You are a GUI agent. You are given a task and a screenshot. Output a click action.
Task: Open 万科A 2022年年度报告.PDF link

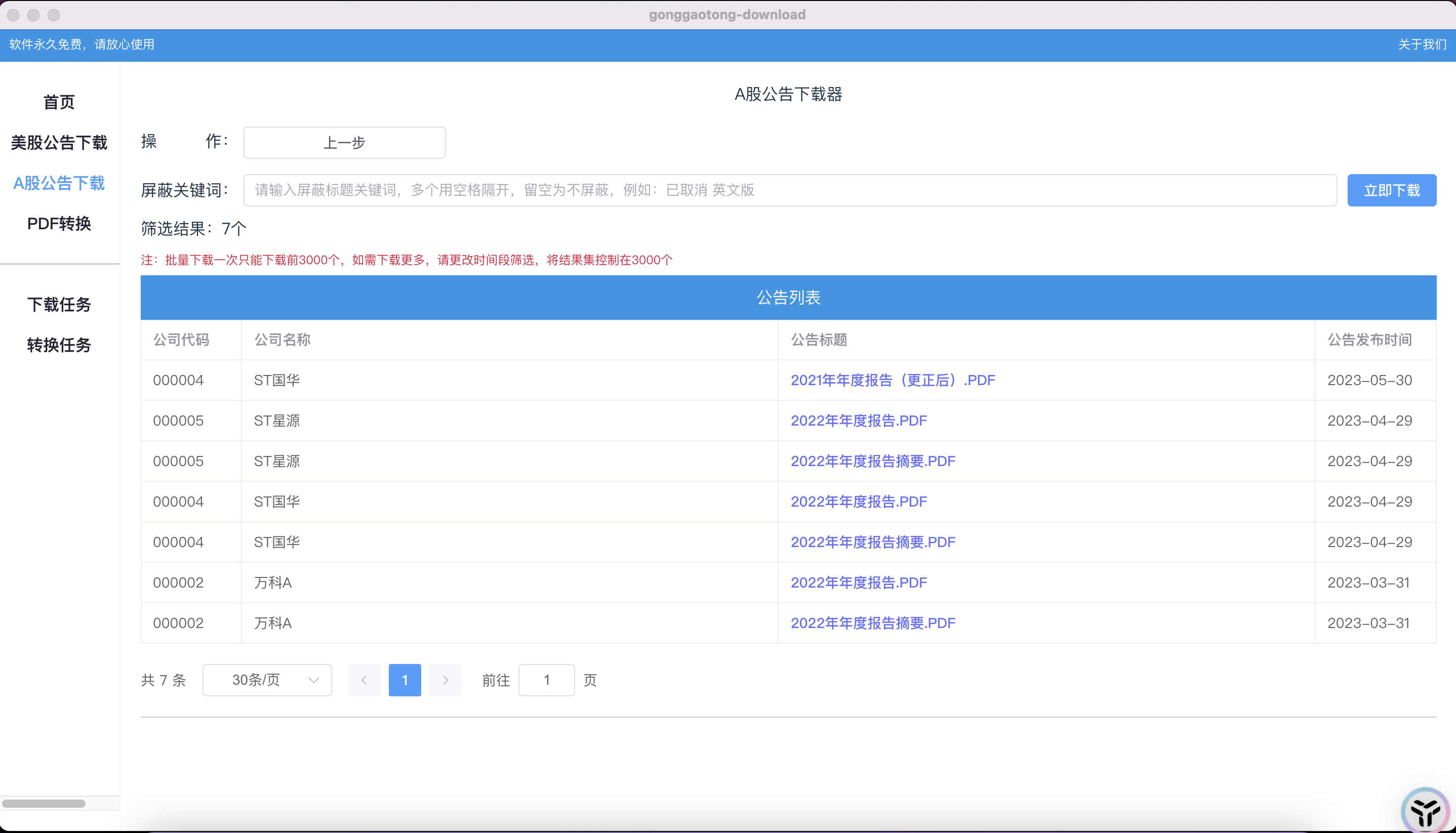[859, 582]
